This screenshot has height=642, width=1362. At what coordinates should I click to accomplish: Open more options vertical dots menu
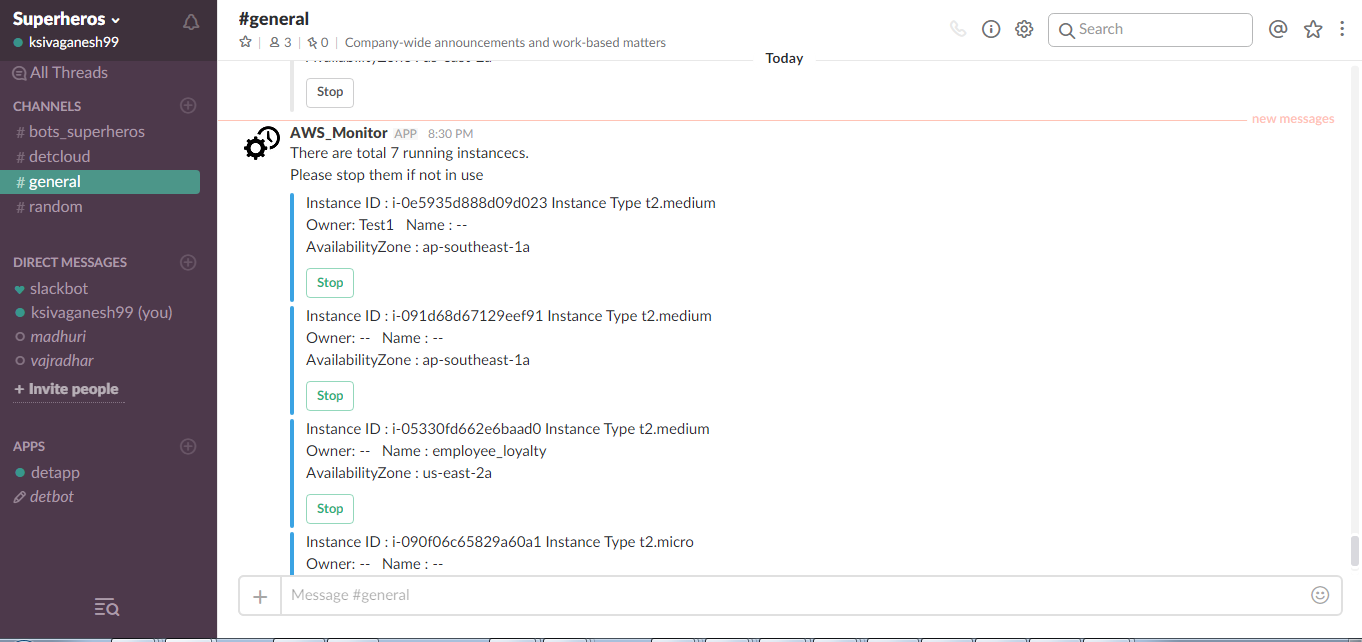pos(1342,29)
